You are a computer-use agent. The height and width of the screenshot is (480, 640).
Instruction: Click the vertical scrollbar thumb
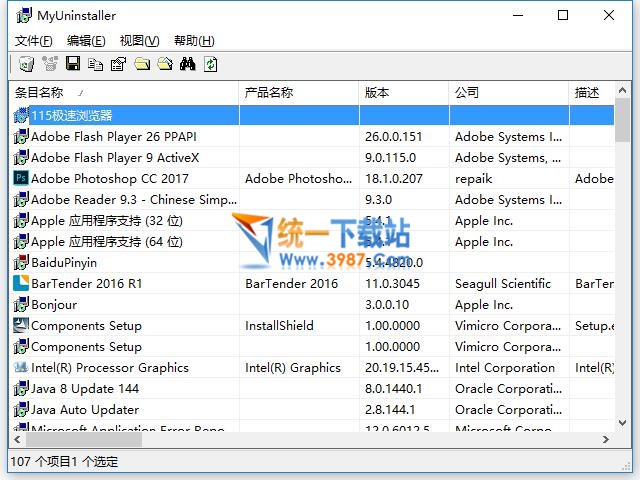pyautogui.click(x=622, y=120)
